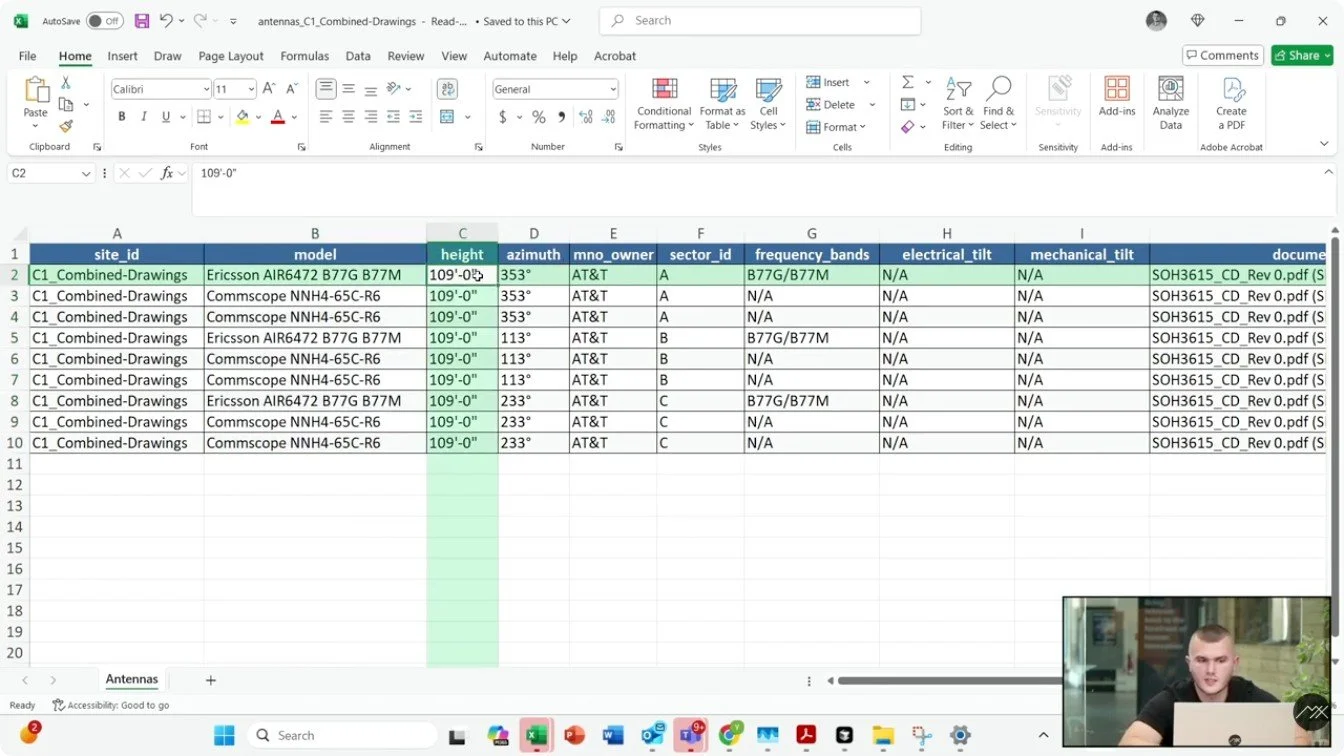The width and height of the screenshot is (1344, 756).
Task: Toggle Top Align
Action: (326, 89)
